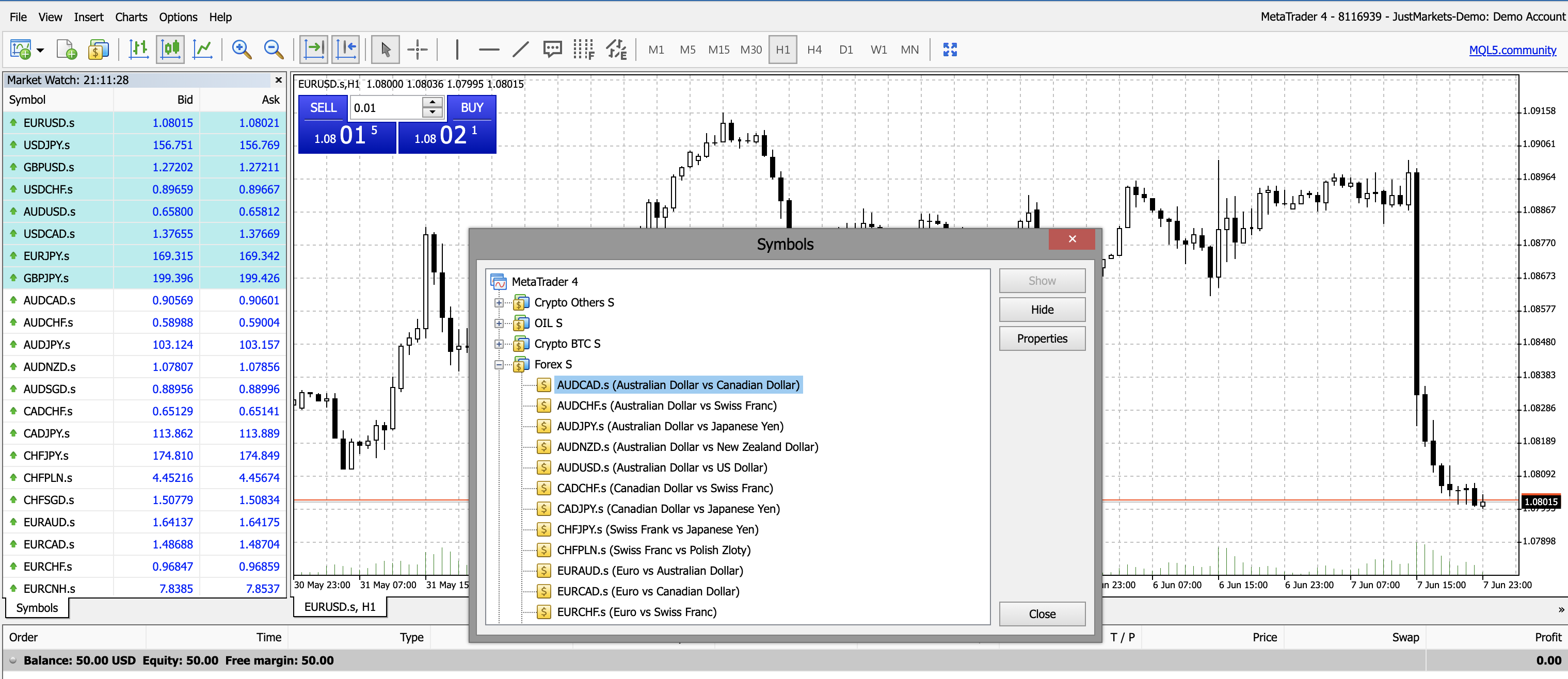
Task: Switch to M15 timeframe
Action: [x=719, y=50]
